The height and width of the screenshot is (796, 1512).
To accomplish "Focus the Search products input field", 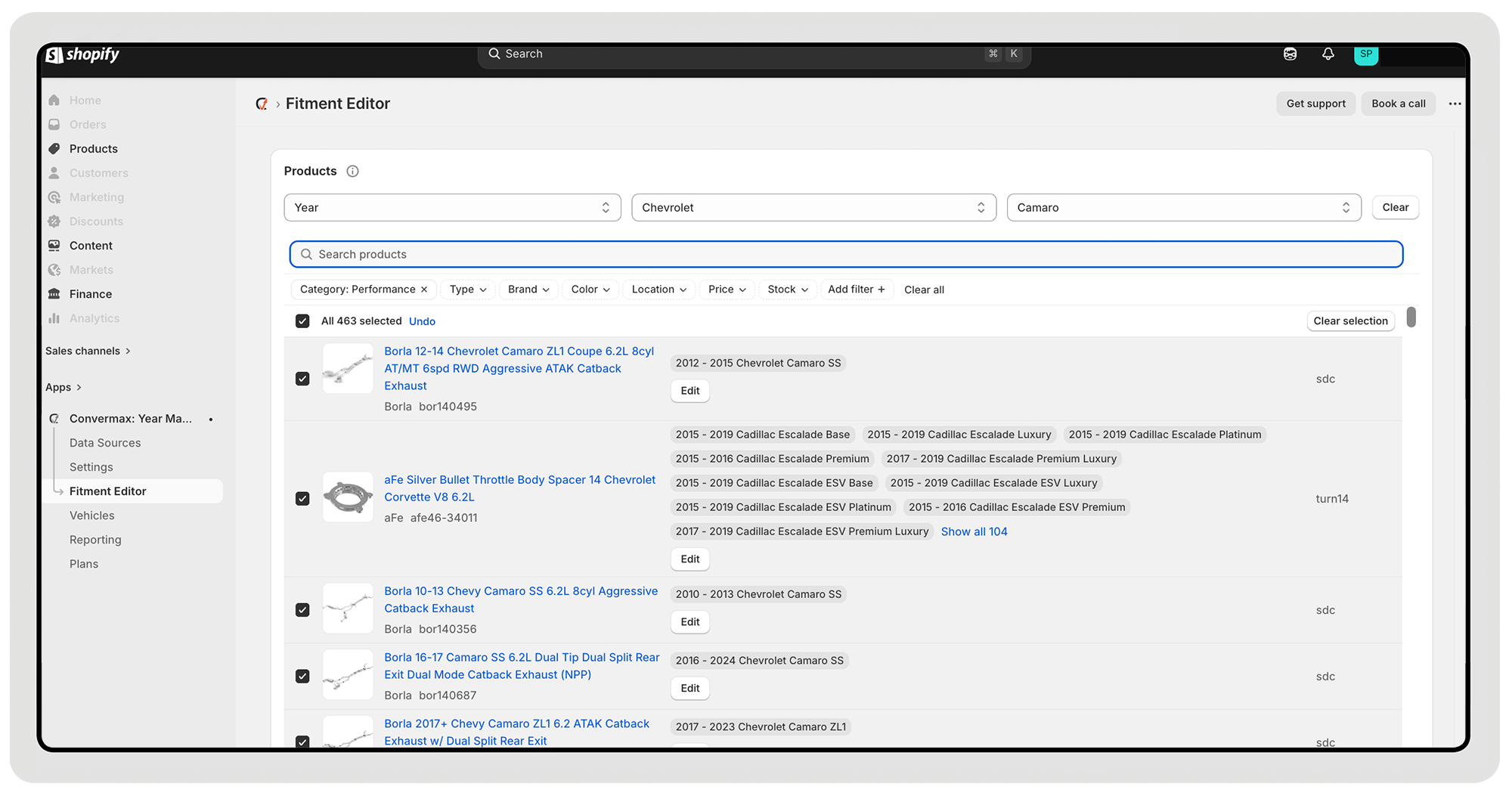I will click(846, 254).
